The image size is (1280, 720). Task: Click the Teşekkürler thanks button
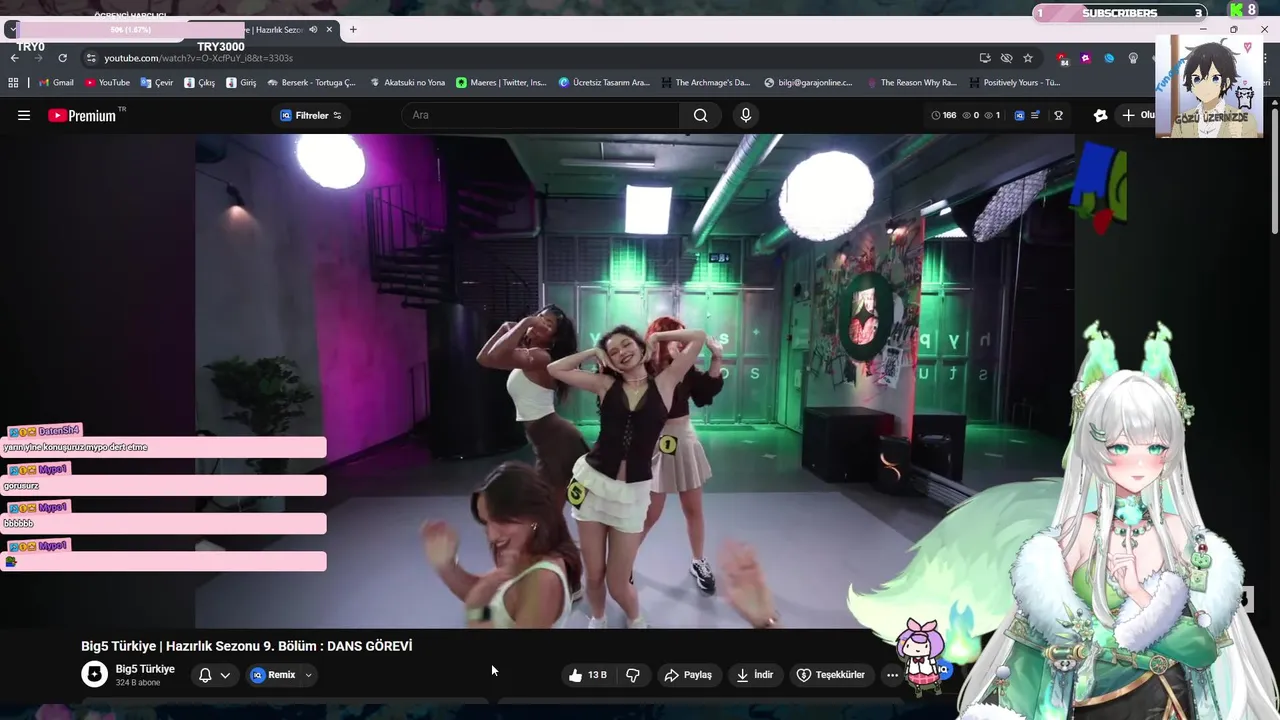830,675
